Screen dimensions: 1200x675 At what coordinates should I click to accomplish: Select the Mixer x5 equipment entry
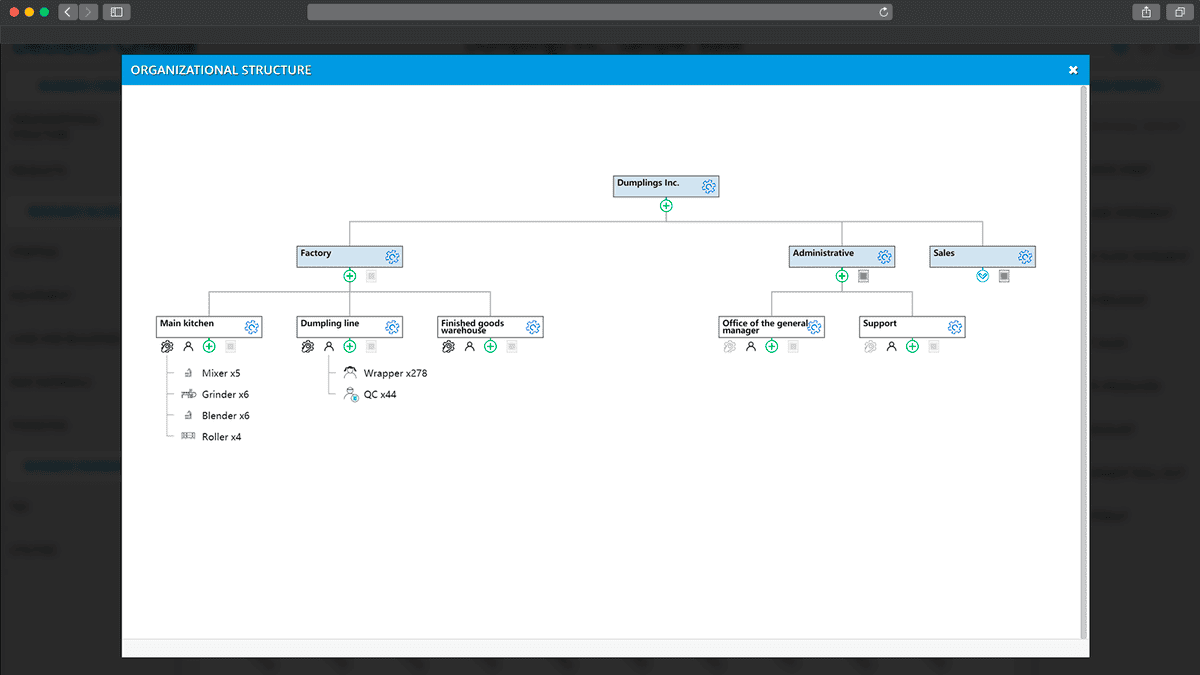point(218,372)
